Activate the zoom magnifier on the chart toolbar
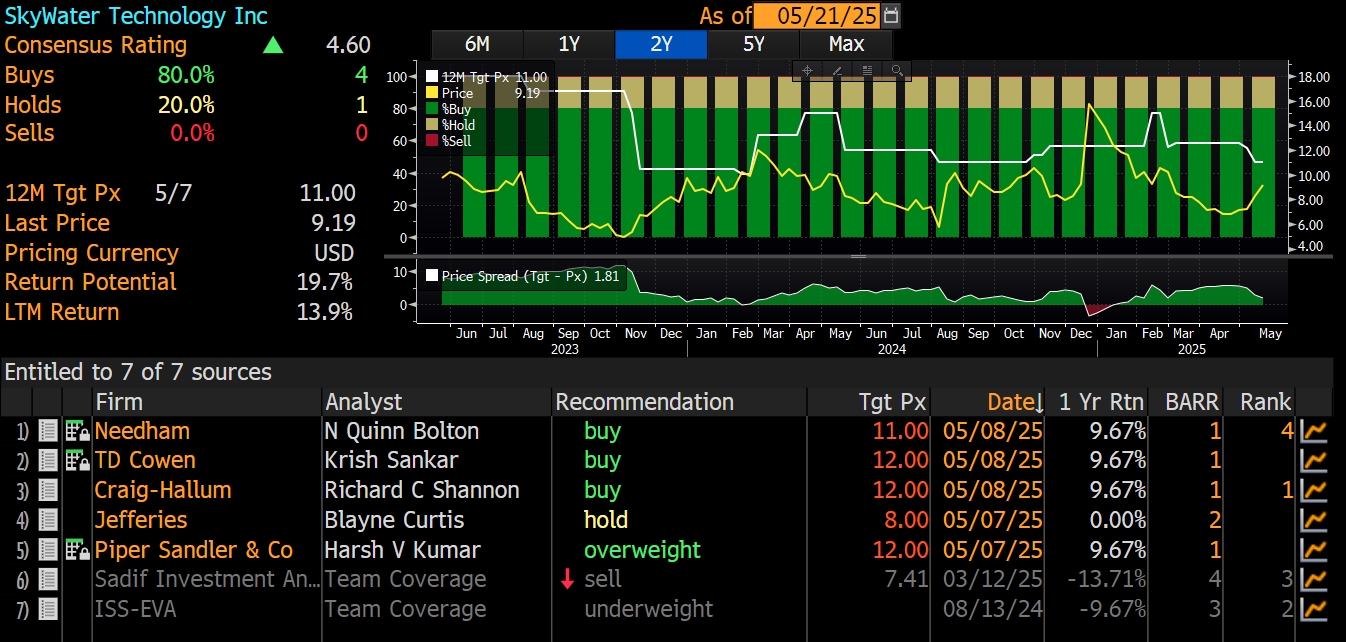The width and height of the screenshot is (1346, 642). click(897, 71)
